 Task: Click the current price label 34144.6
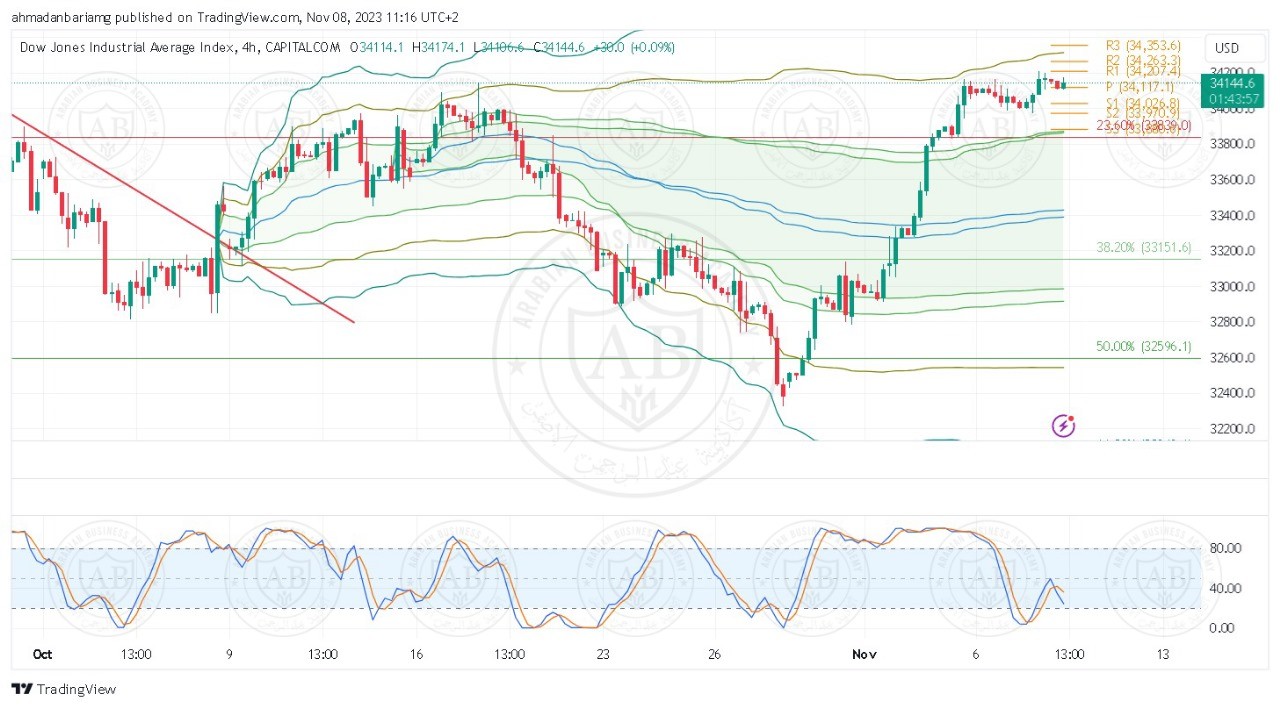(1231, 83)
